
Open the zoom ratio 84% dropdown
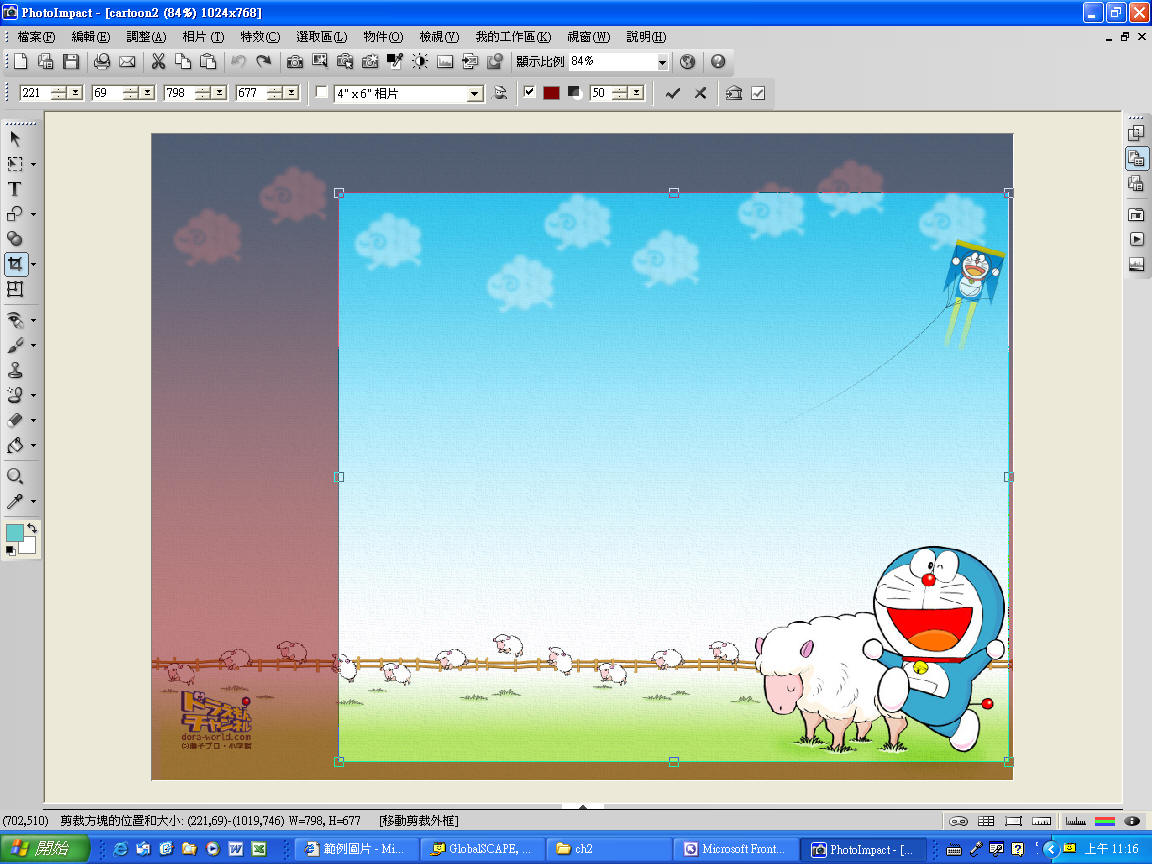pyautogui.click(x=662, y=62)
